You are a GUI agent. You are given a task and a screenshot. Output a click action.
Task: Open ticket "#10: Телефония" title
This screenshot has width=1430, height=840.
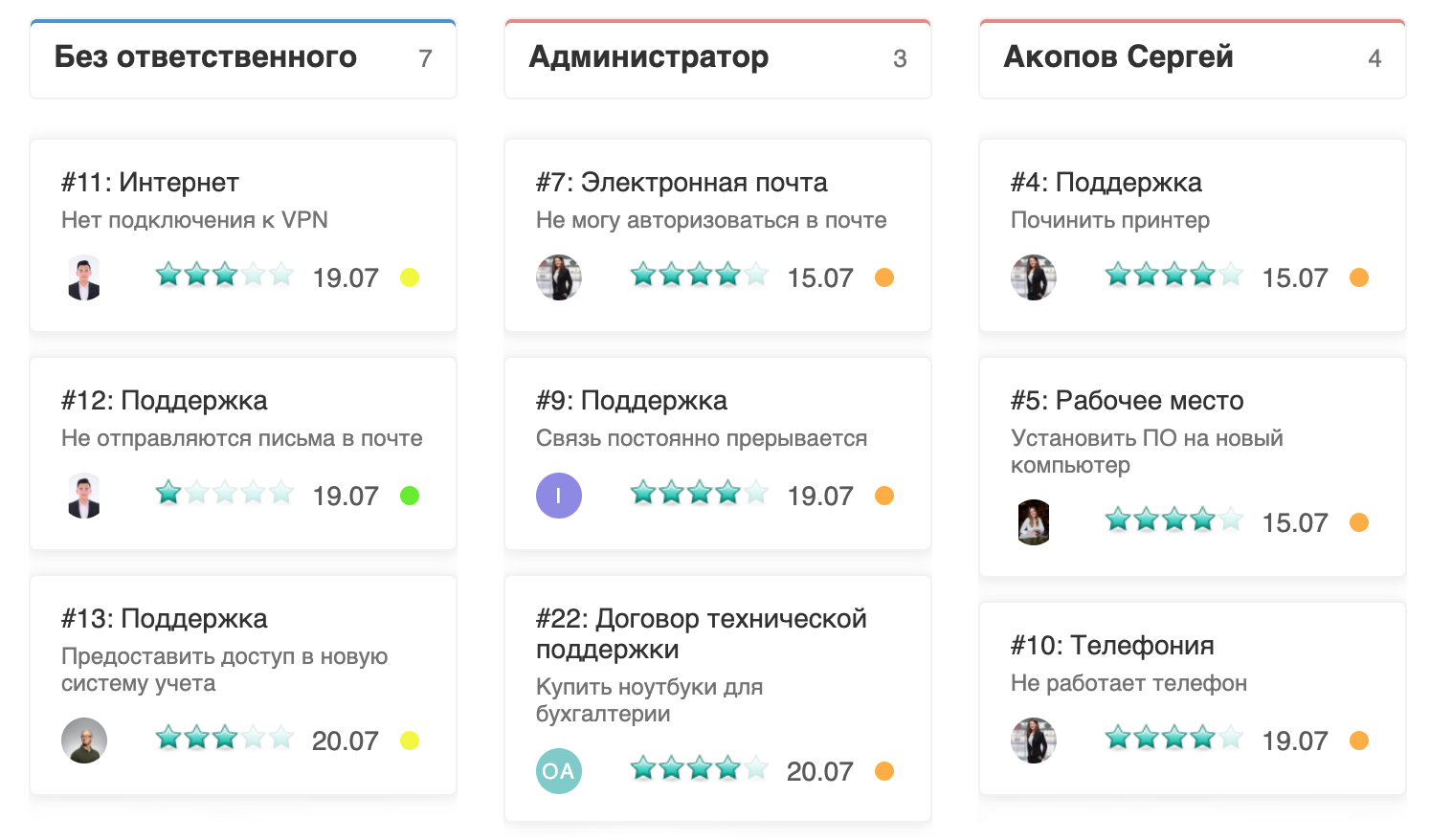coord(1111,645)
